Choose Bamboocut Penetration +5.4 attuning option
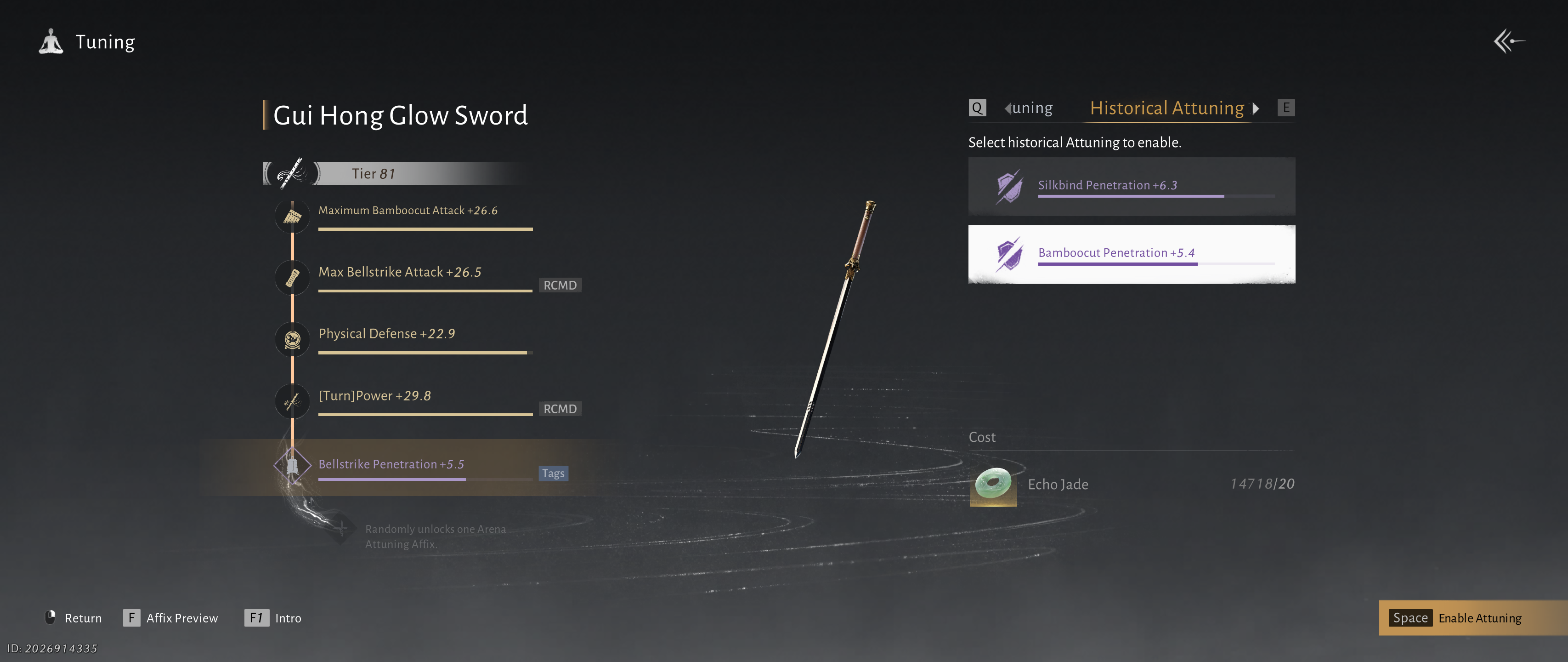 coord(1132,255)
